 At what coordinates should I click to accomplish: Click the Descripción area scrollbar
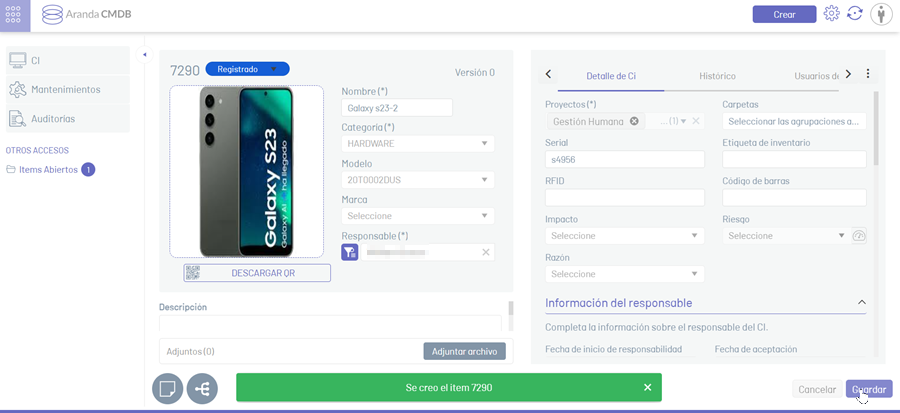511,309
